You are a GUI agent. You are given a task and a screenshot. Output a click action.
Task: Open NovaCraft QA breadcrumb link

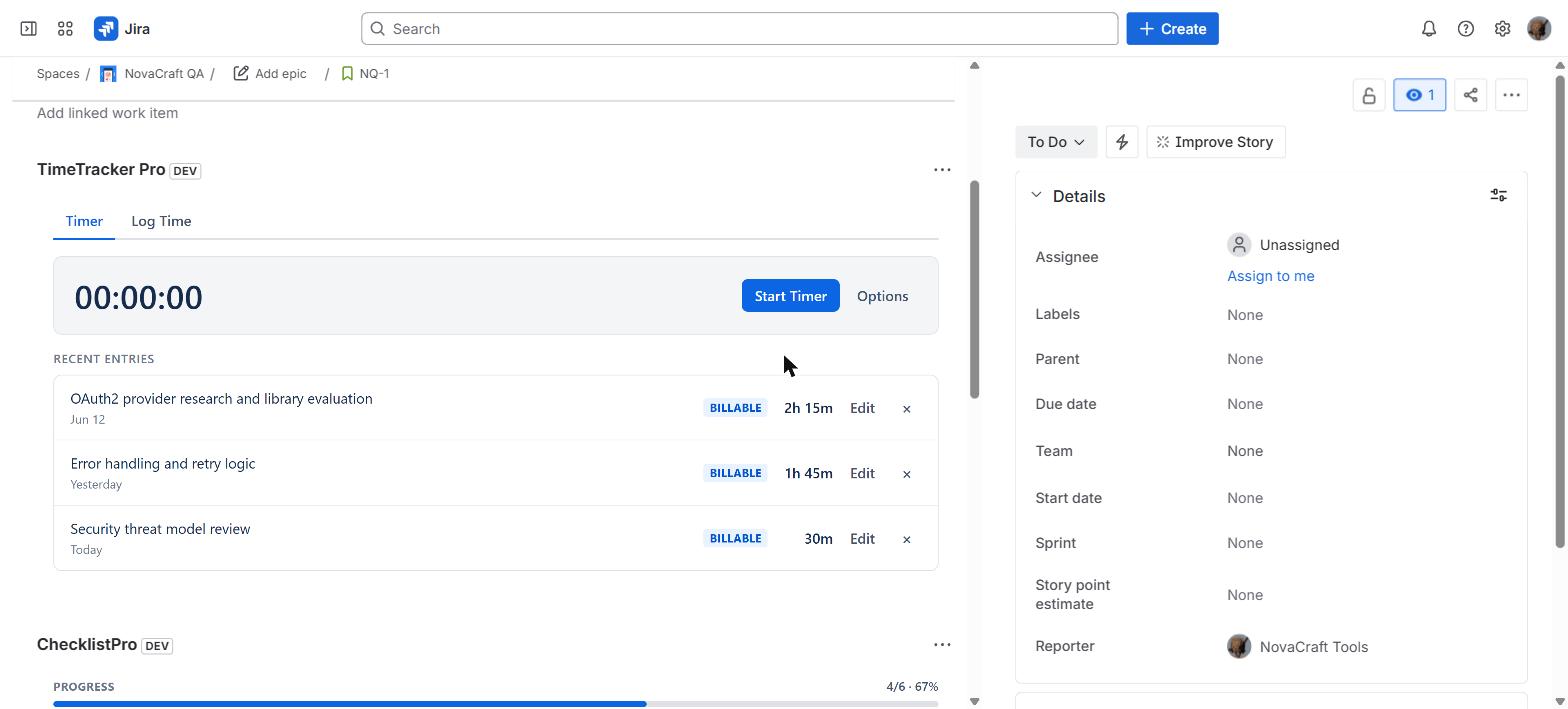[164, 73]
